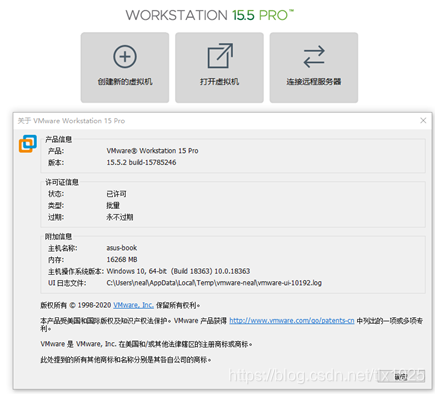
Task: Click the license status value 已许可
Action: [x=116, y=194]
